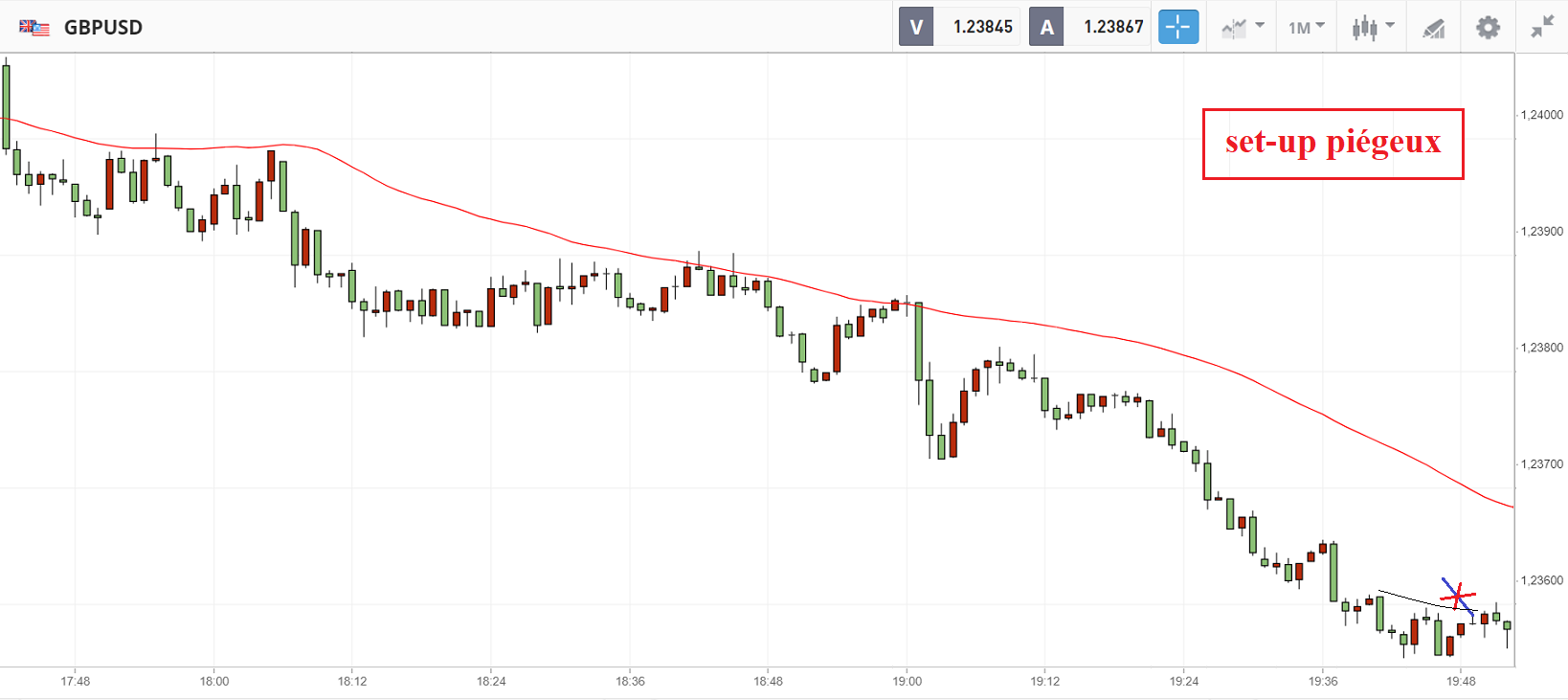Toggle the blue crosshair cursor tool
Viewport: 1568px width, 700px height.
click(1178, 27)
